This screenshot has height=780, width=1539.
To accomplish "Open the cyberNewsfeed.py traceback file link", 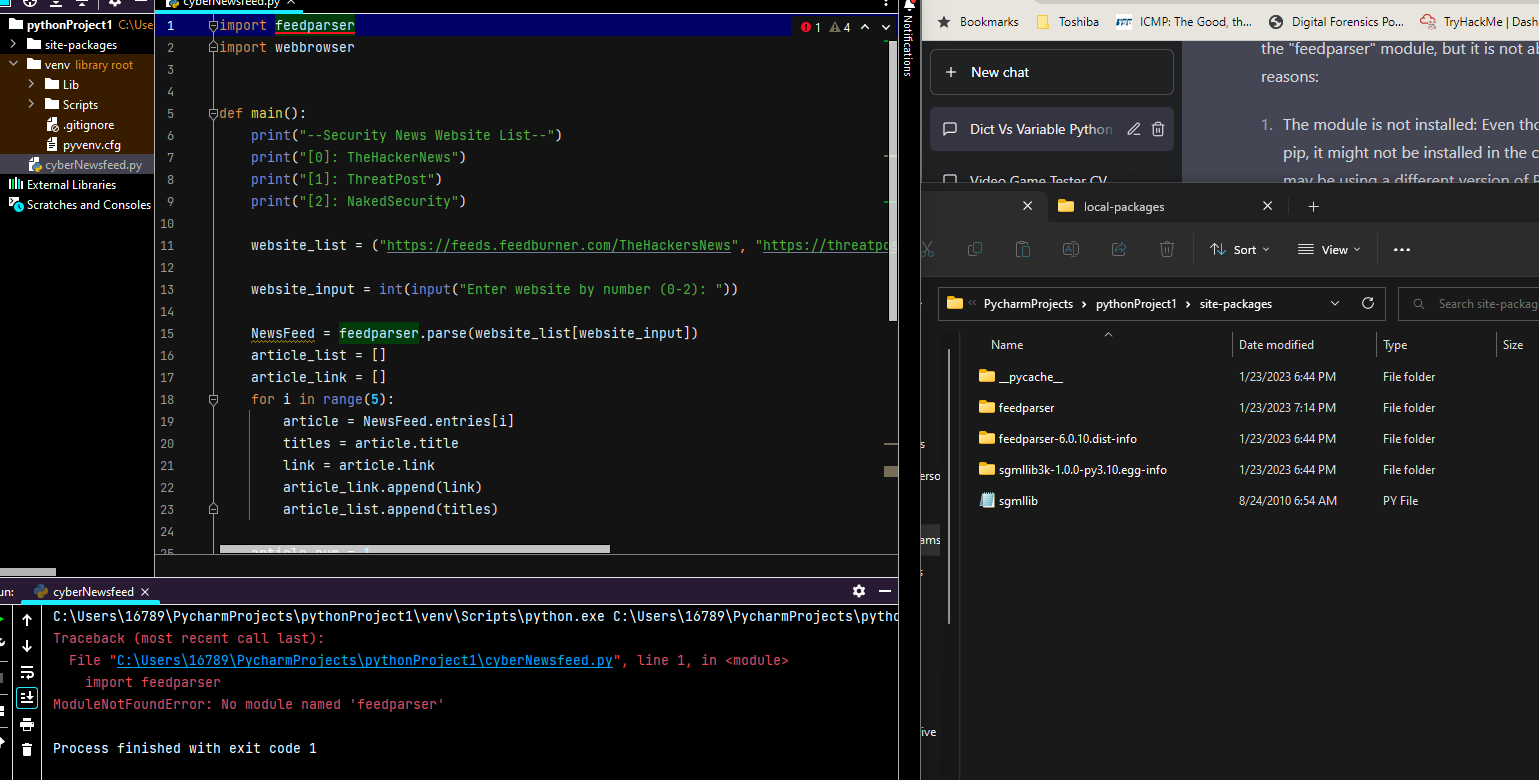I will click(364, 660).
